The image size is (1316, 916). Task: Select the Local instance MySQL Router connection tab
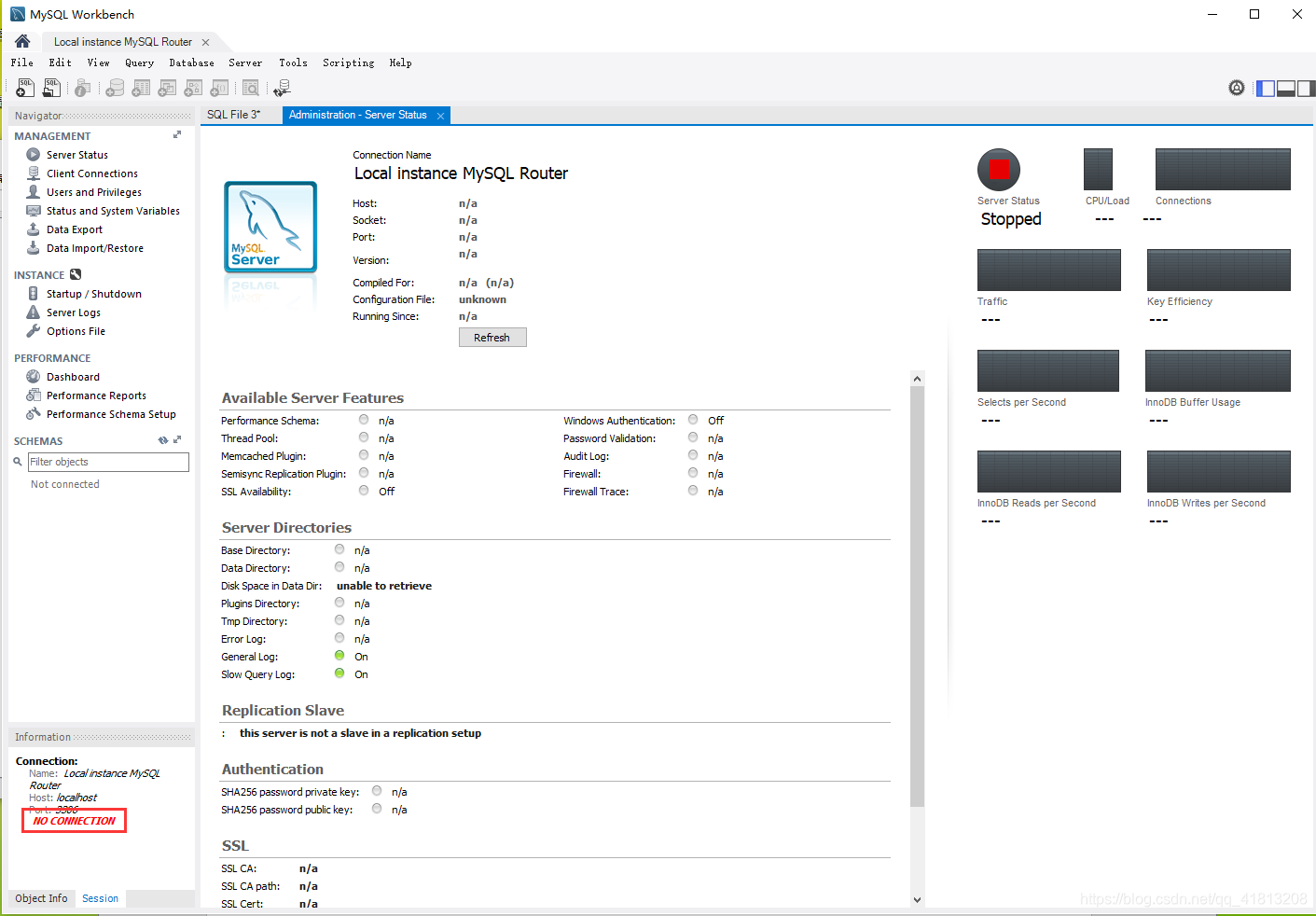coord(123,42)
